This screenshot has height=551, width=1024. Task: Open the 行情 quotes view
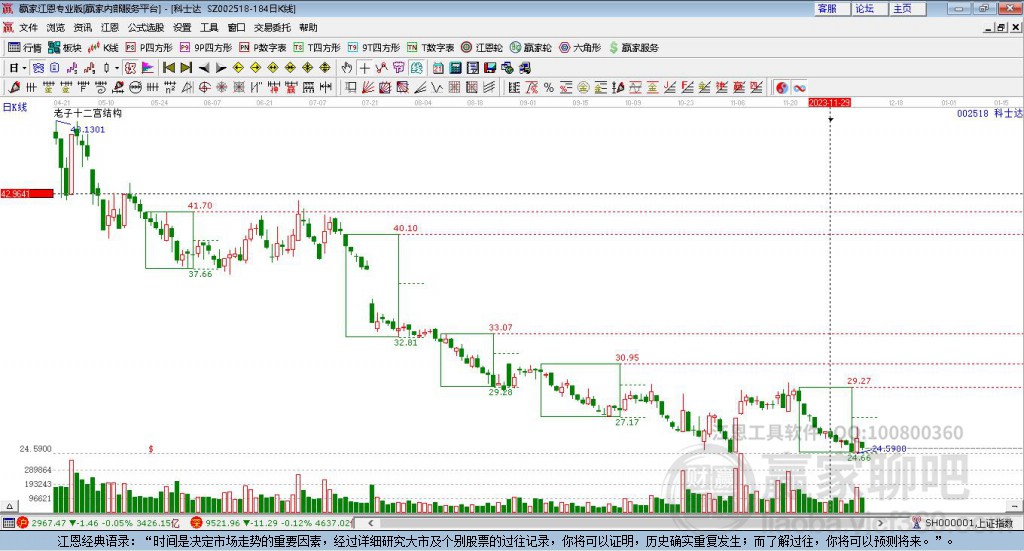point(25,48)
